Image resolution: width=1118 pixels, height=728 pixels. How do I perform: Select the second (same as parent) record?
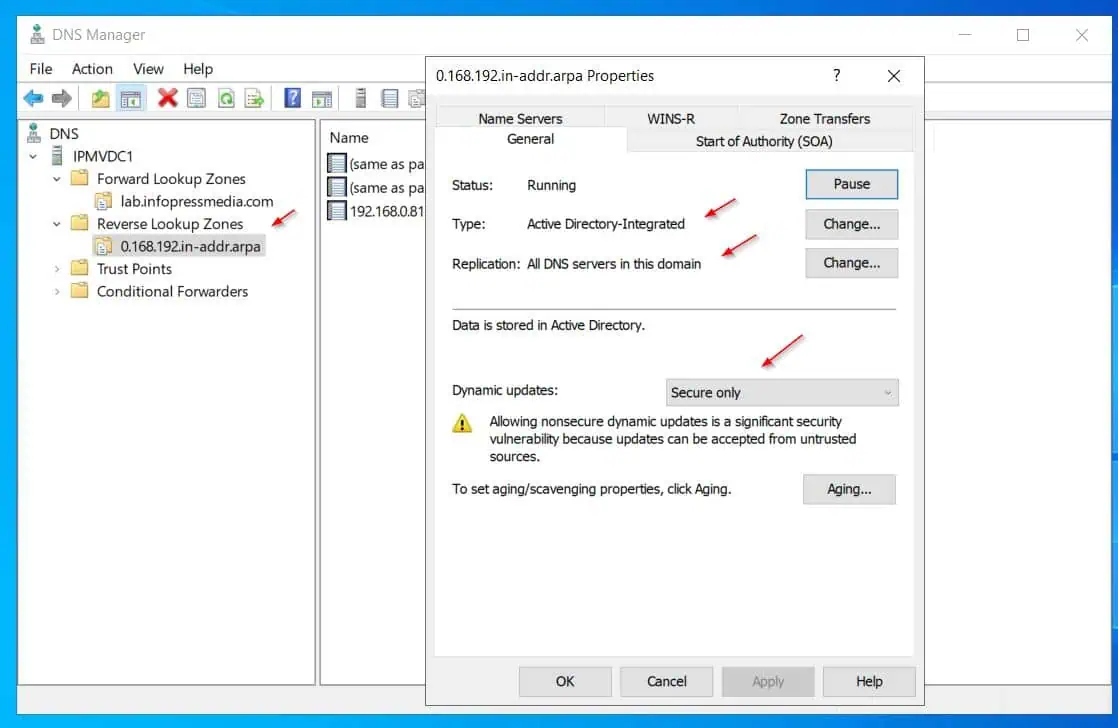(376, 188)
